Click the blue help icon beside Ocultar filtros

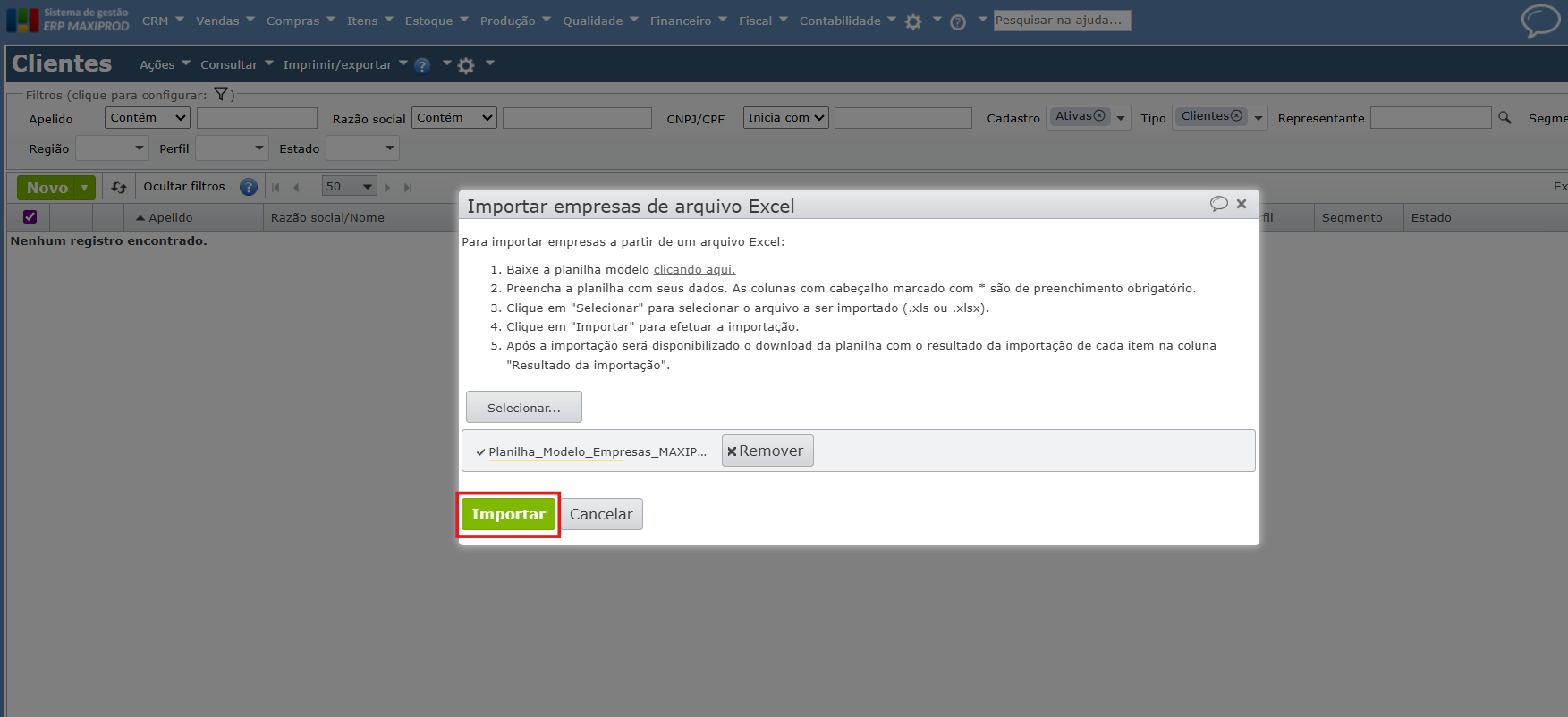(249, 187)
